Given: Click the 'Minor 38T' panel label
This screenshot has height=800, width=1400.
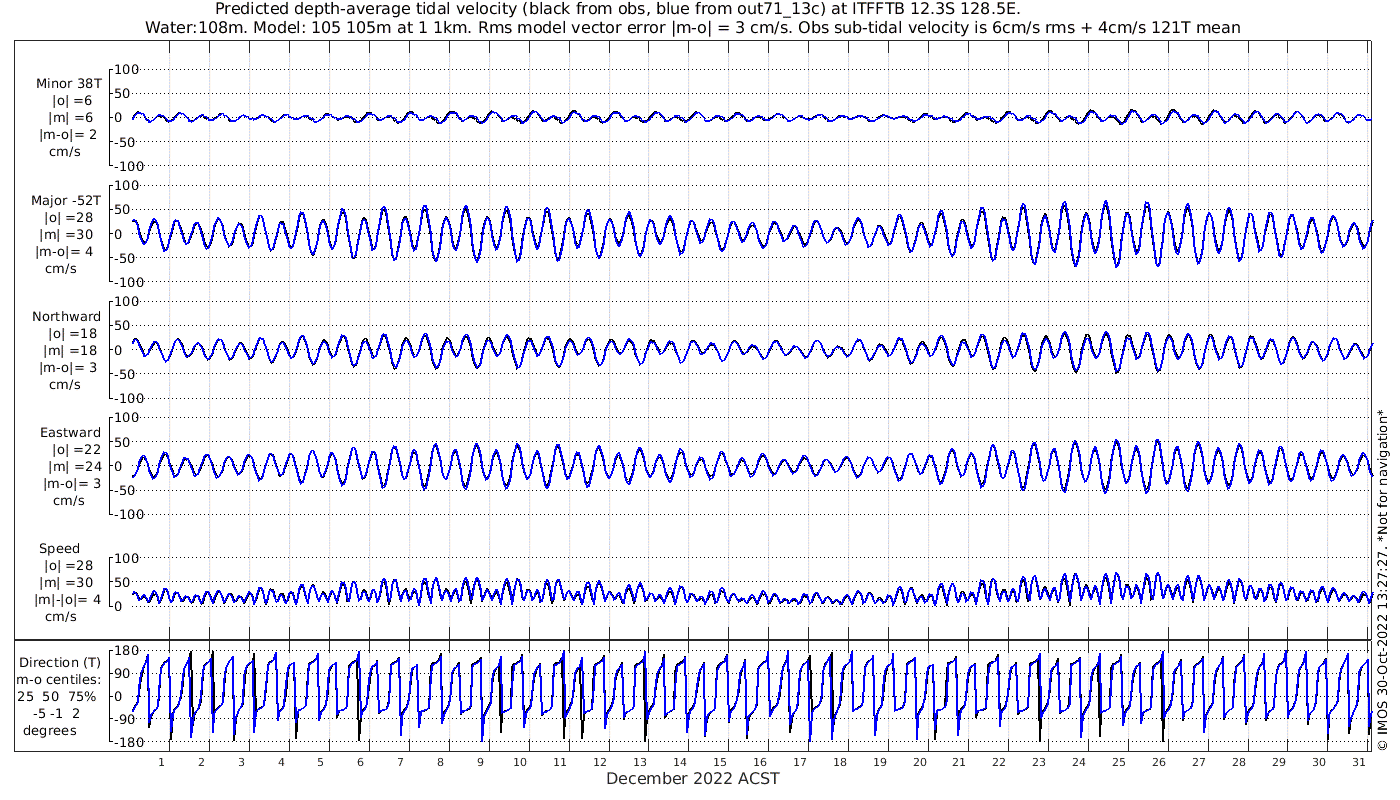Looking at the screenshot, I should tap(69, 84).
